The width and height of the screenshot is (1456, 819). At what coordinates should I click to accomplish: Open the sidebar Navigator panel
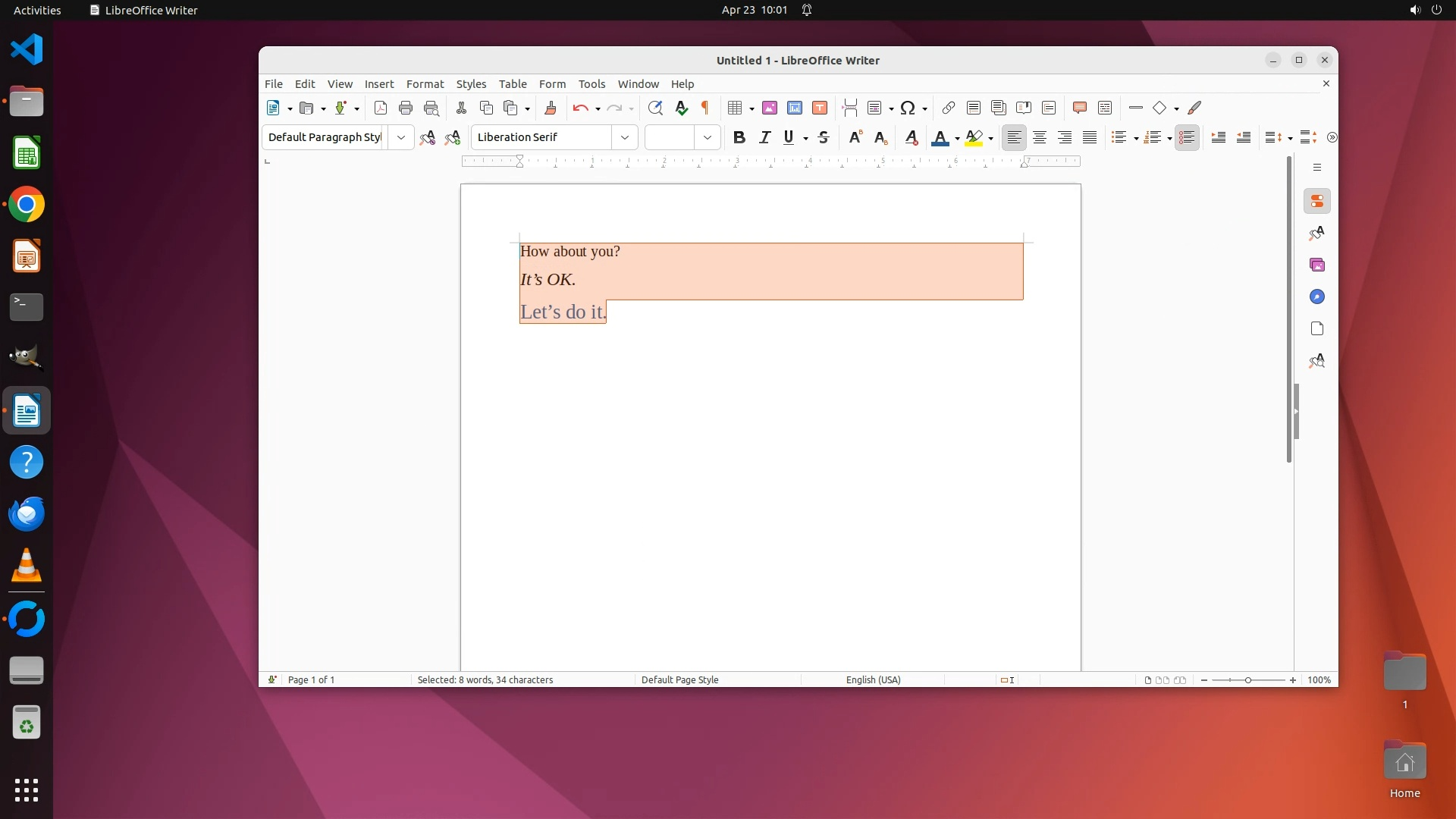click(x=1317, y=297)
